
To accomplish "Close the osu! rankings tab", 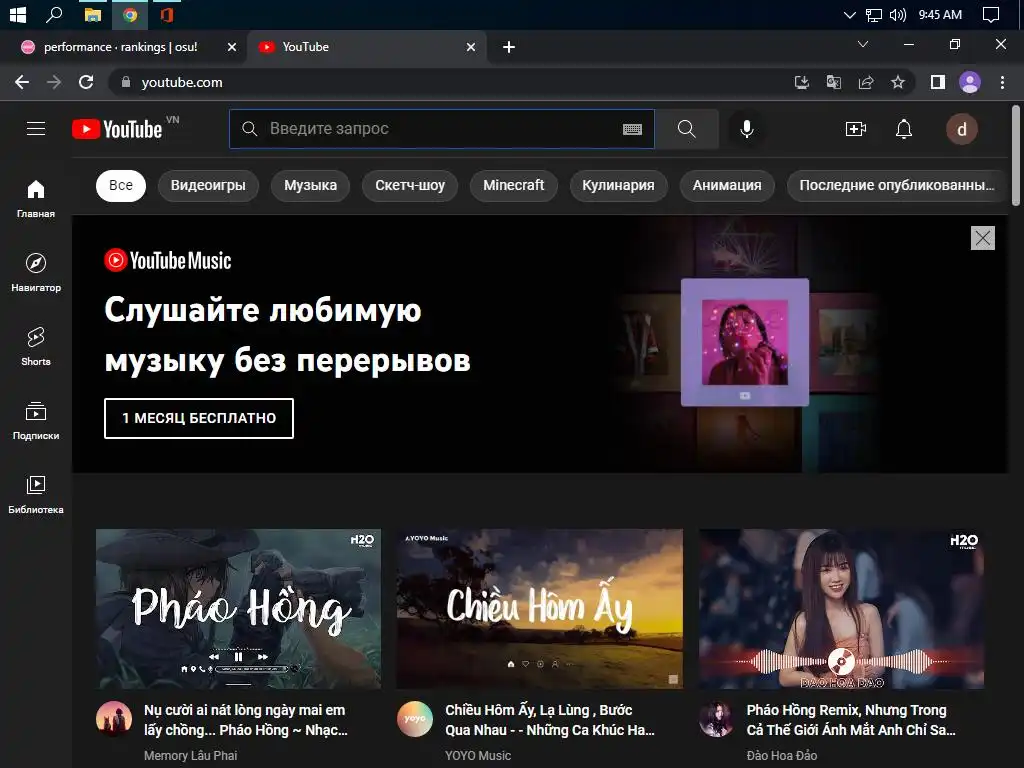I will [x=231, y=47].
